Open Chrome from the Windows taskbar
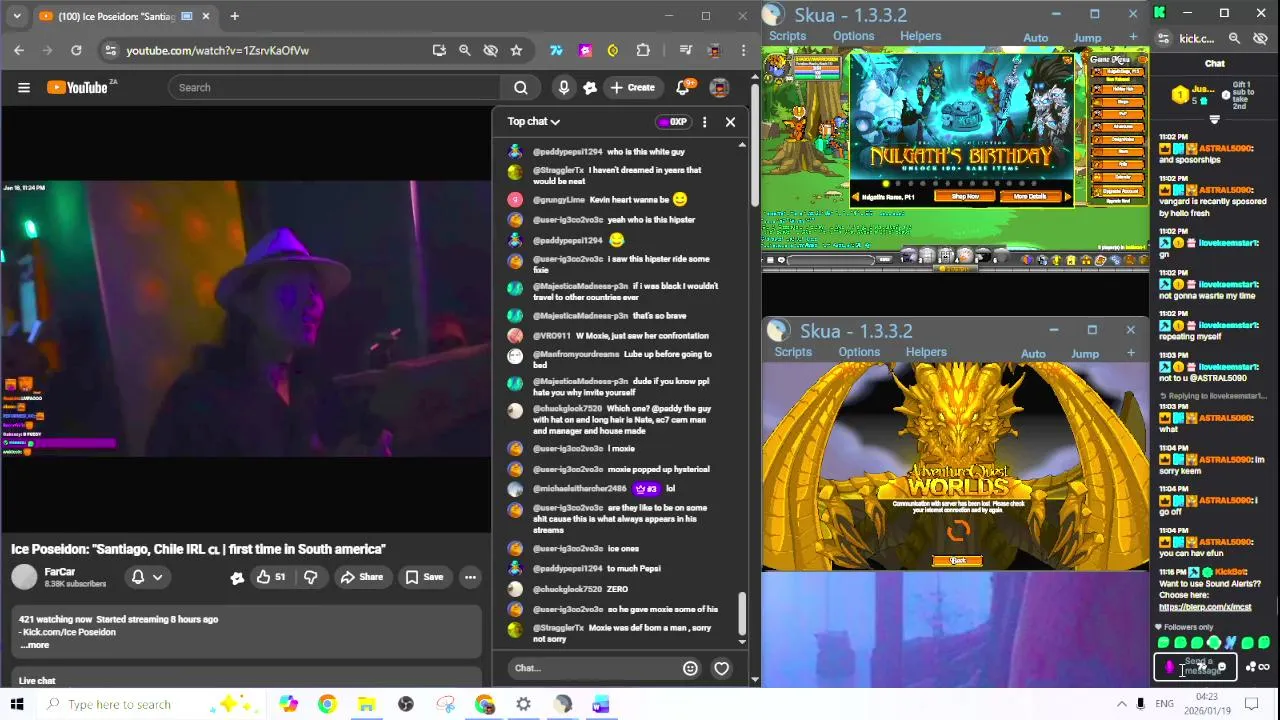Screen dimensions: 1280x720 tap(327, 704)
